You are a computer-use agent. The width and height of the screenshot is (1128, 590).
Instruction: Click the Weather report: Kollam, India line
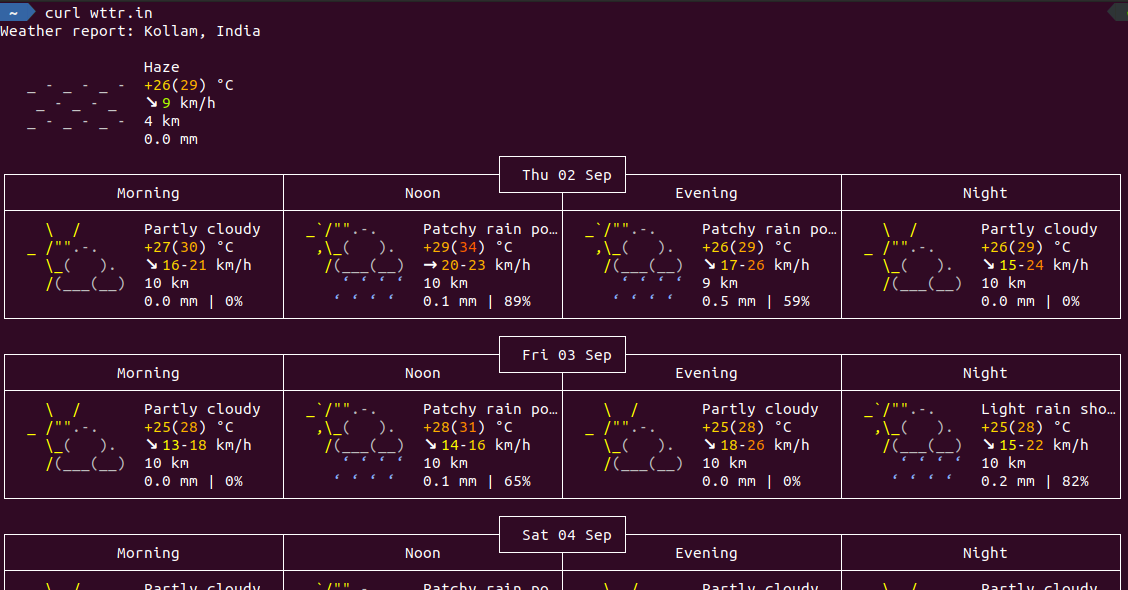click(x=130, y=30)
